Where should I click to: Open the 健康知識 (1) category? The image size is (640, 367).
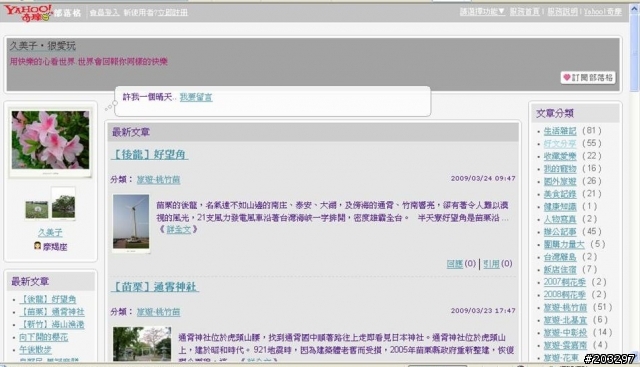tap(560, 207)
